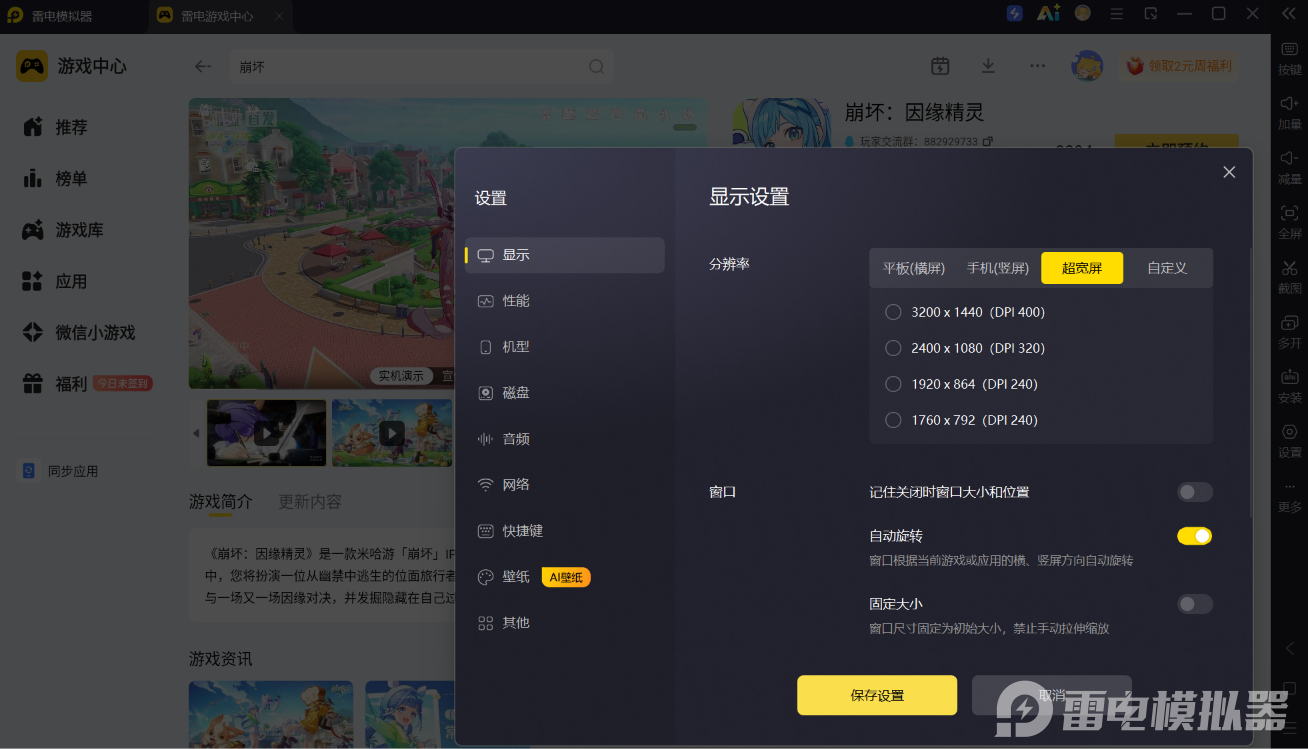Open 网络 settings category

pos(565,485)
